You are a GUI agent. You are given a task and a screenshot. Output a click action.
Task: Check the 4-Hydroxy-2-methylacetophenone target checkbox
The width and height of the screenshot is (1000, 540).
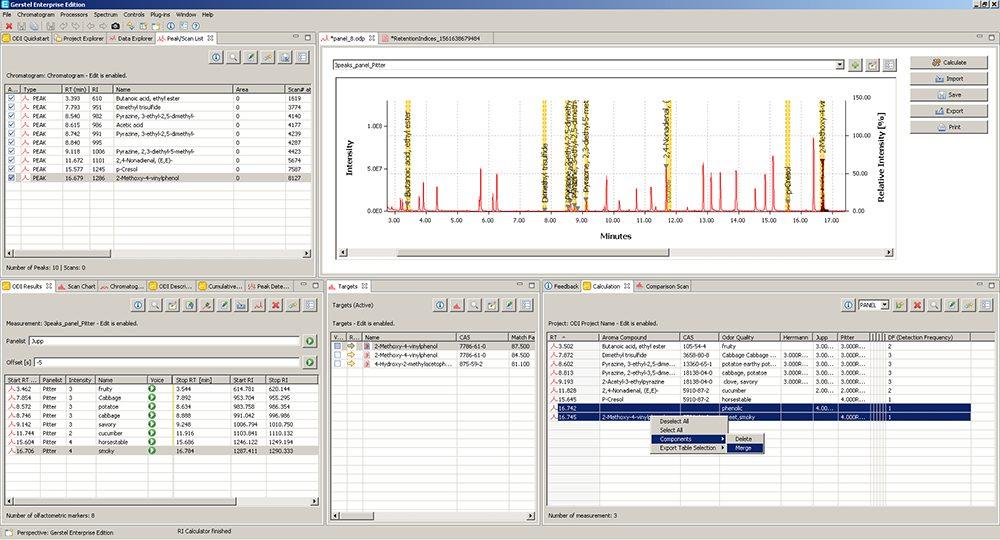coord(338,362)
